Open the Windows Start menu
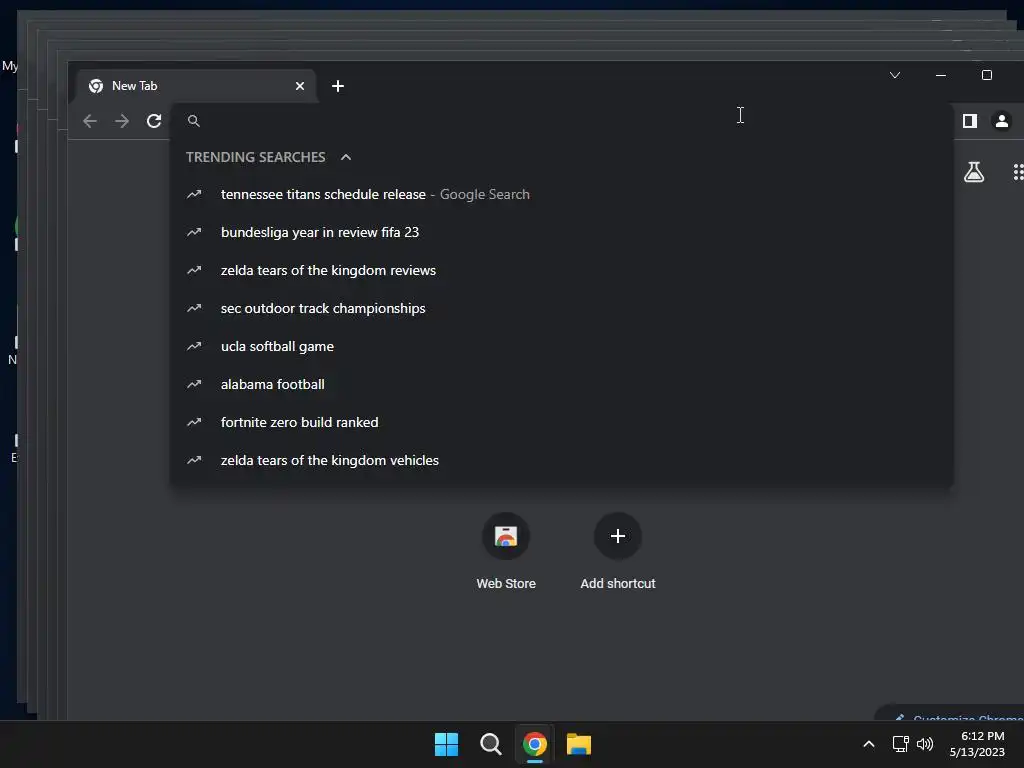The image size is (1024, 768). tap(447, 744)
